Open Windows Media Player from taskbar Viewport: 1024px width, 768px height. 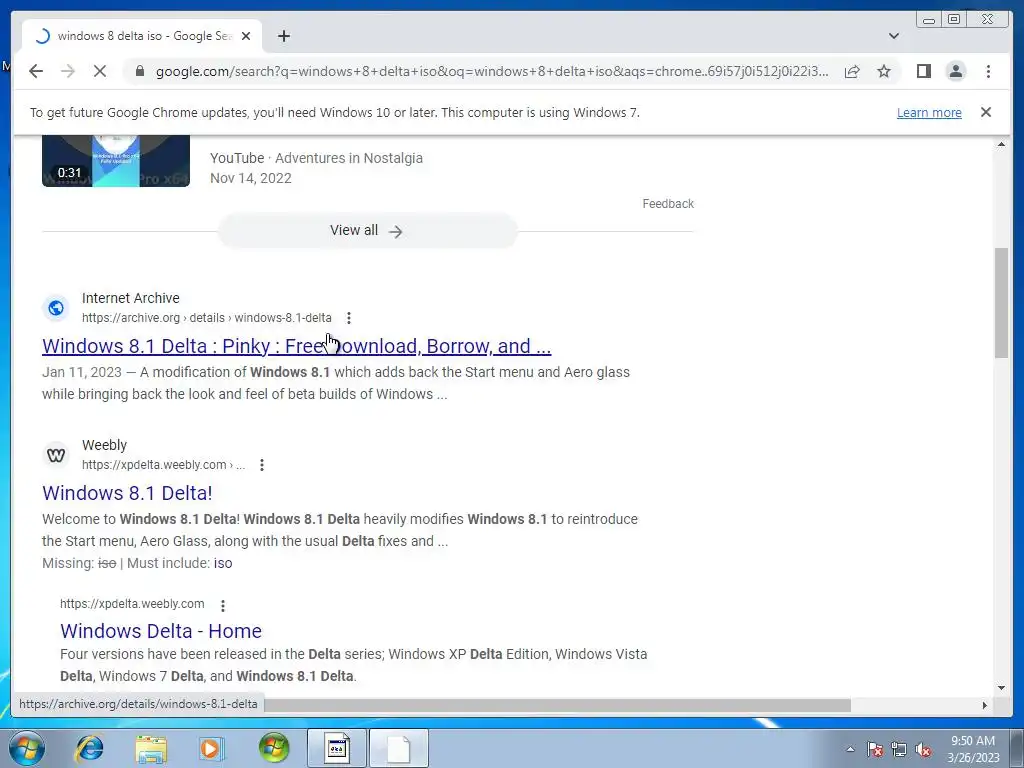(x=211, y=748)
